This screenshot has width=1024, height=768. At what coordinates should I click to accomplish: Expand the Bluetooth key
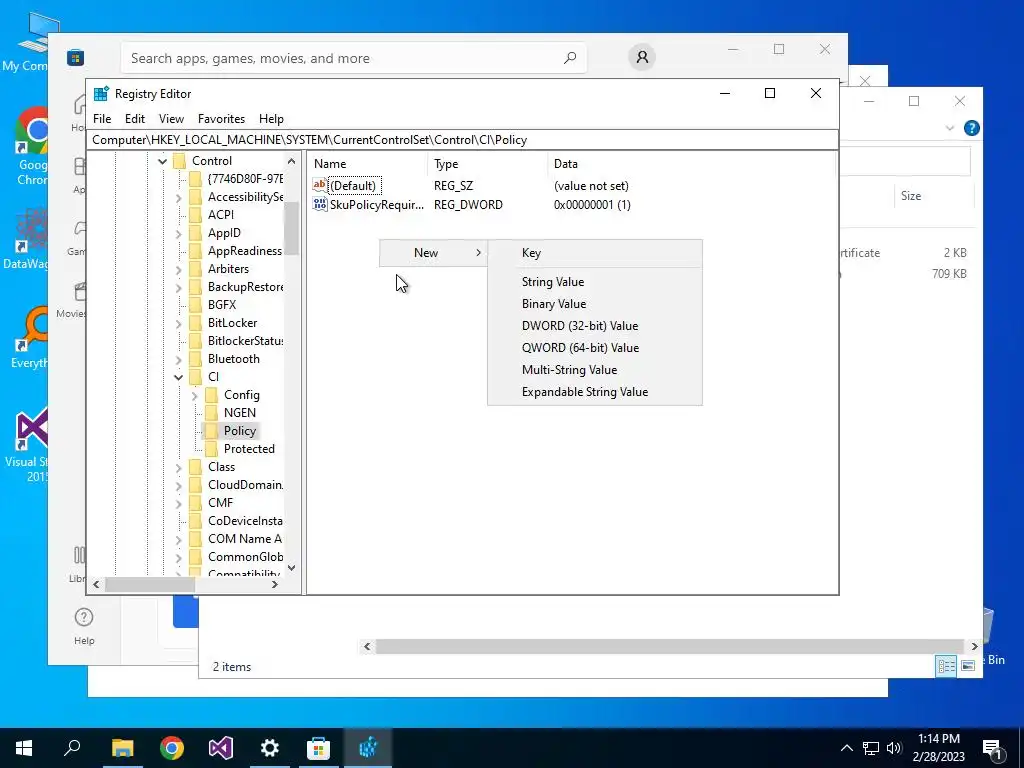pos(178,359)
